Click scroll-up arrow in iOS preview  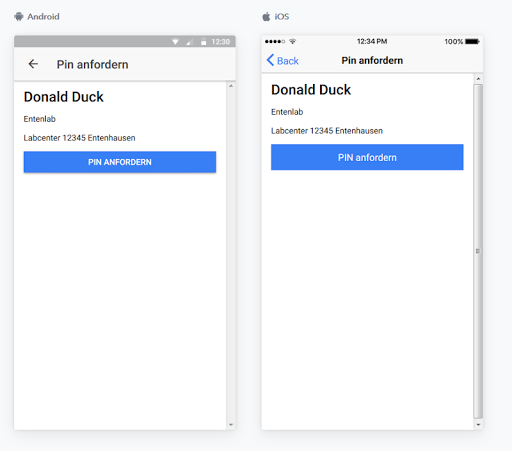coord(478,79)
